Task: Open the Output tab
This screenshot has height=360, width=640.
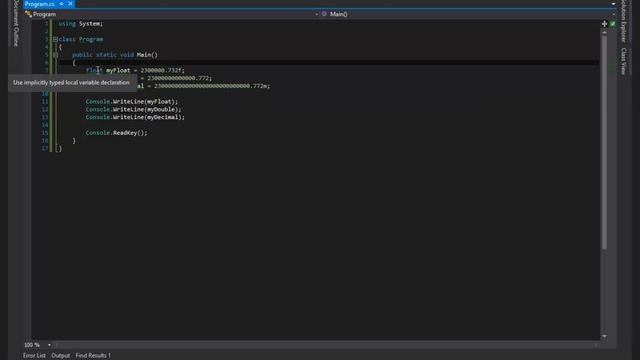Action: tap(60, 356)
